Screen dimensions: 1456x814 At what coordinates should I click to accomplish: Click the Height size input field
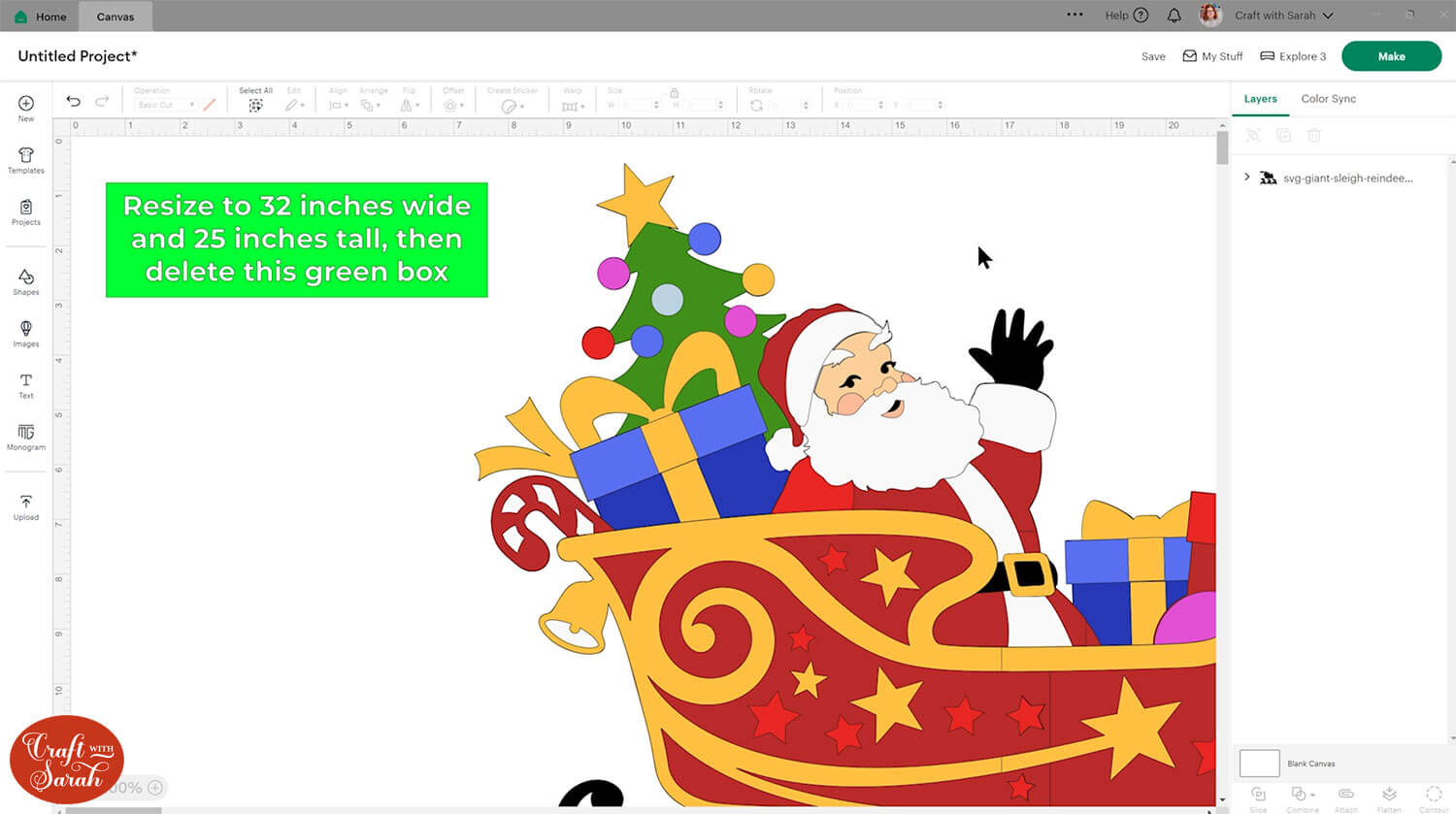click(706, 105)
